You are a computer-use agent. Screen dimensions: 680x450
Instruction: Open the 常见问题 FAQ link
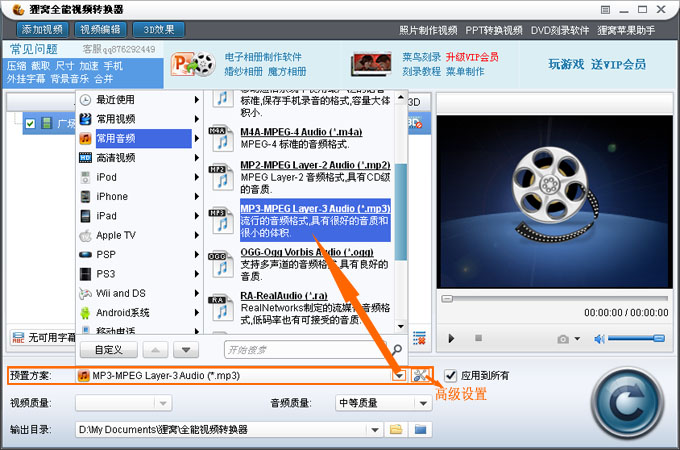34,49
